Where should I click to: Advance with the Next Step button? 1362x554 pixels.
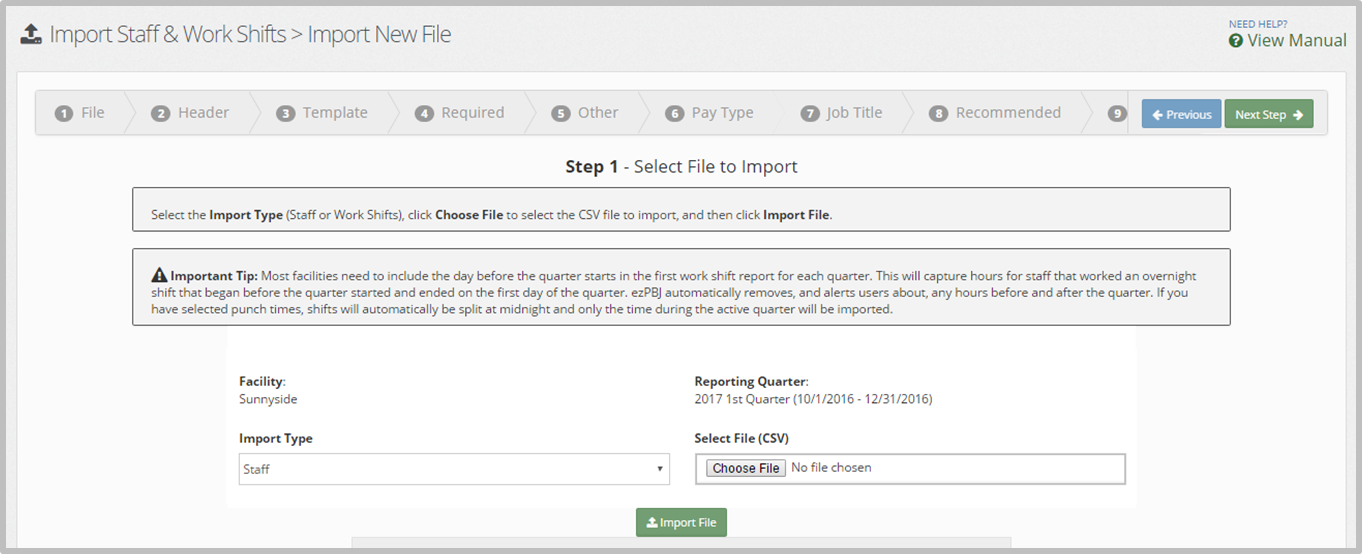[1268, 114]
